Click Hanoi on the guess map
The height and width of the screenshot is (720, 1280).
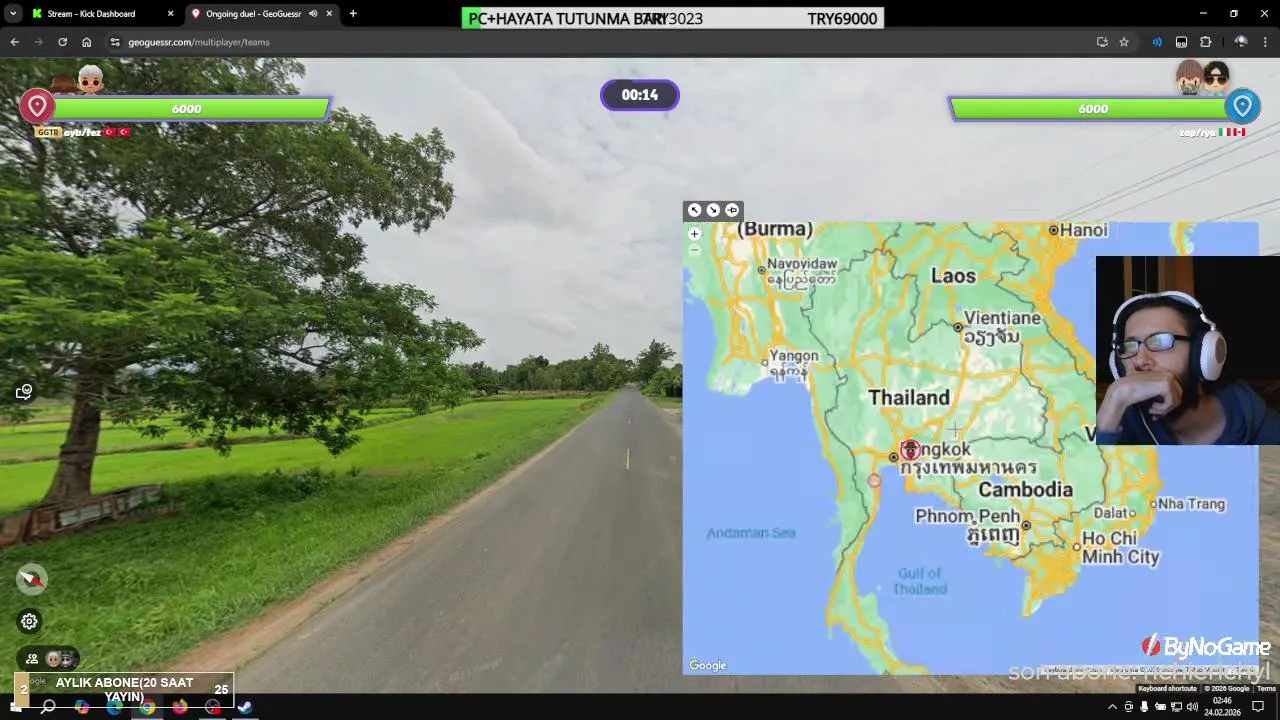pyautogui.click(x=1084, y=230)
